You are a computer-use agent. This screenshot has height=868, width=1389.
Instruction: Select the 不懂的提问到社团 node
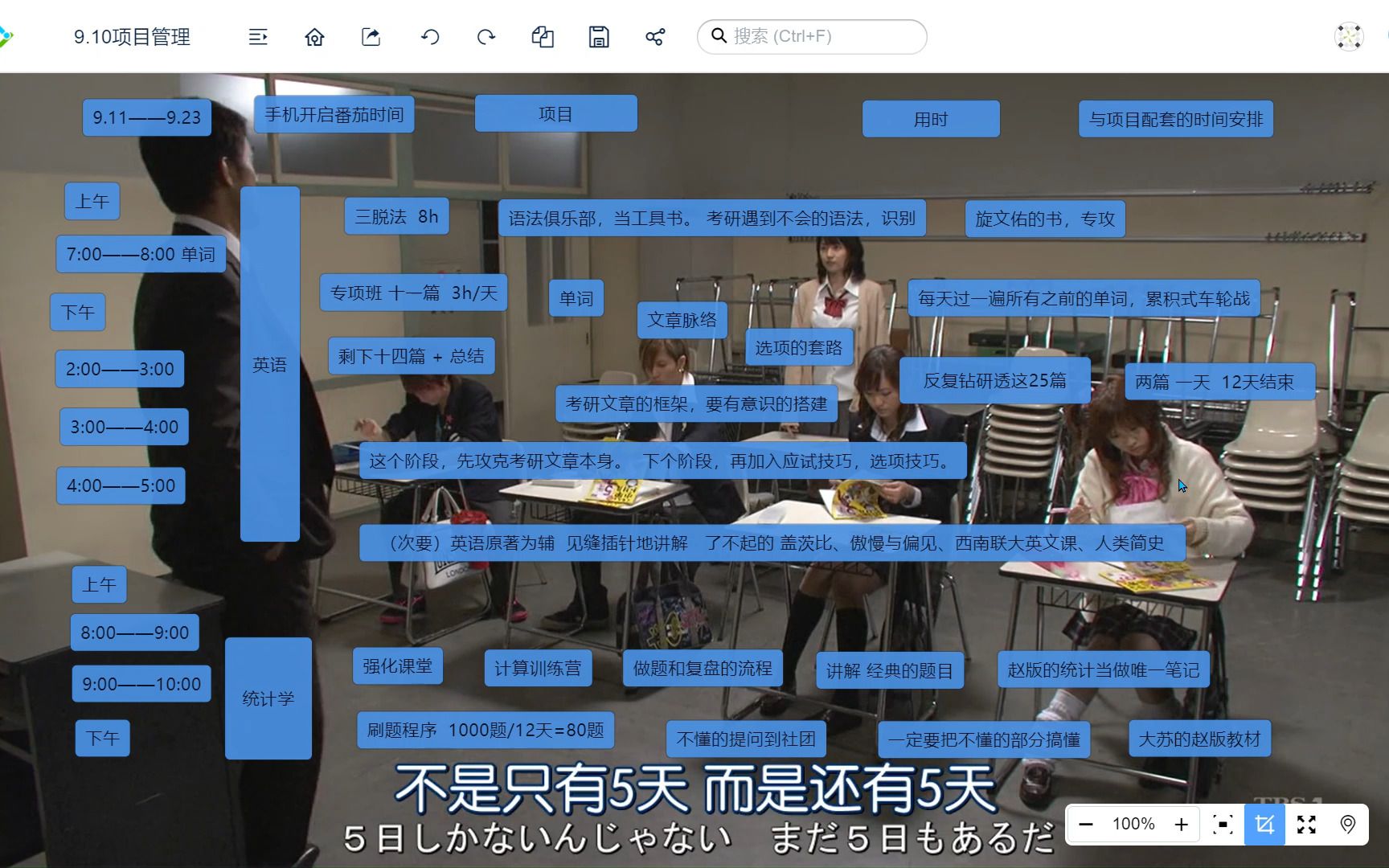click(746, 739)
